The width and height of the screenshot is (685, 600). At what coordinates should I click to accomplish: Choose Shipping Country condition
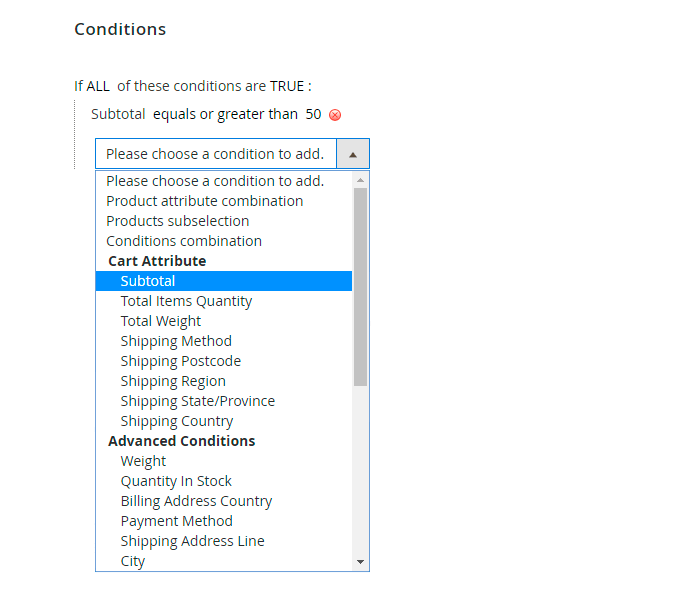(x=177, y=421)
